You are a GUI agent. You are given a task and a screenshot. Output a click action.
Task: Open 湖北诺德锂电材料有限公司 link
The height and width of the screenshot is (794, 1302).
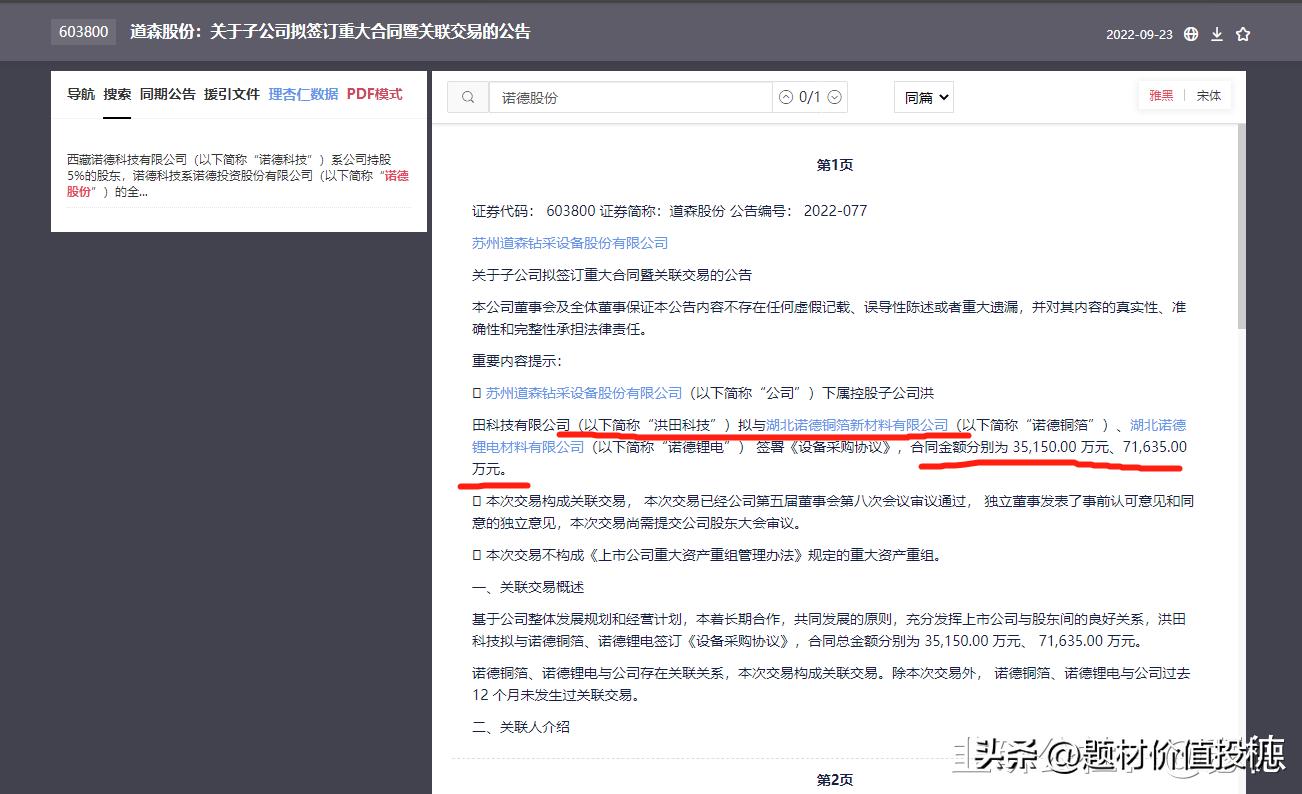[829, 436]
